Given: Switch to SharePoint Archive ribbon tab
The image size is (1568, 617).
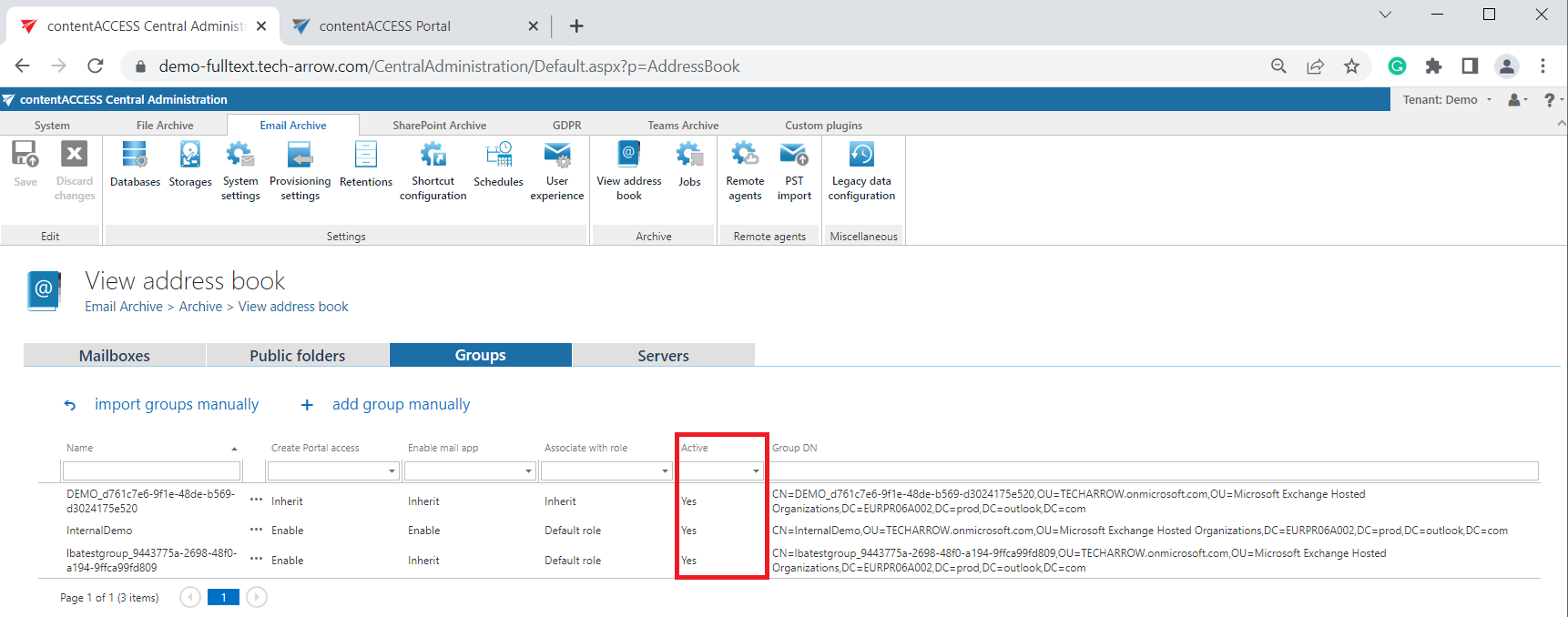Looking at the screenshot, I should pos(439,126).
